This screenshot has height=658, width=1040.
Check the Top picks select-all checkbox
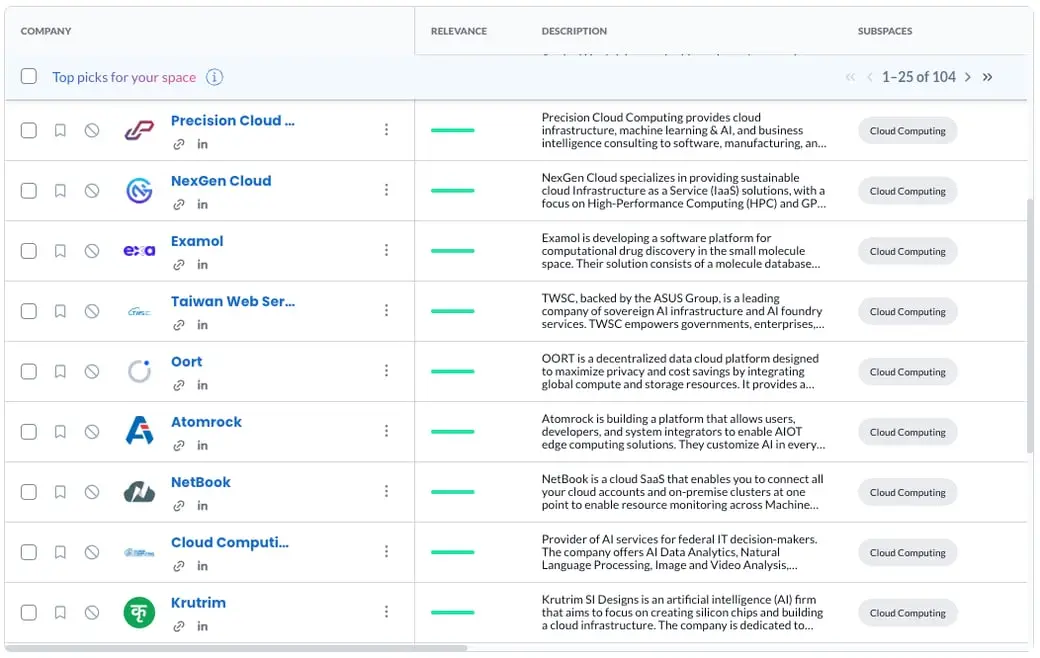[x=29, y=77]
